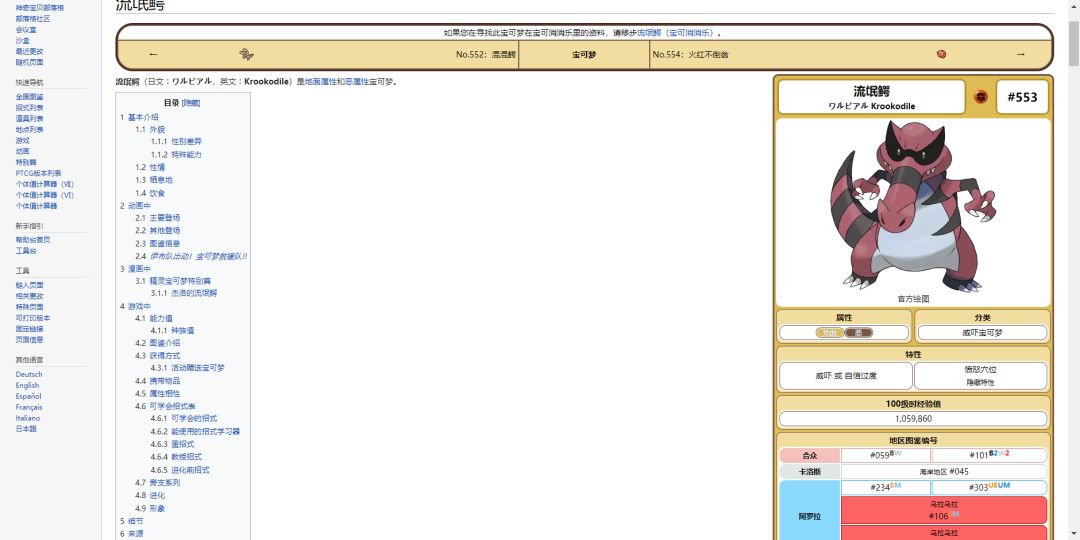Jump to section 2.1 主要登场
Image resolution: width=1080 pixels, height=540 pixels.
pos(158,218)
